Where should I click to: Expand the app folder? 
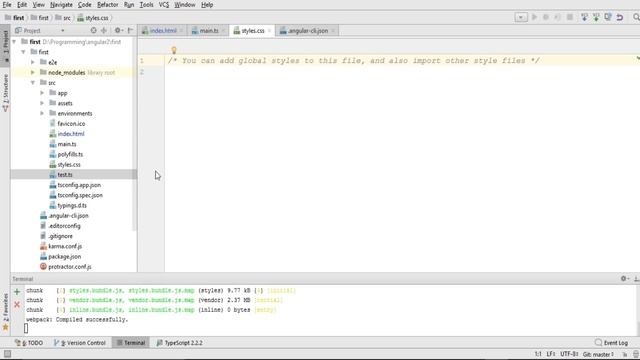(42, 93)
